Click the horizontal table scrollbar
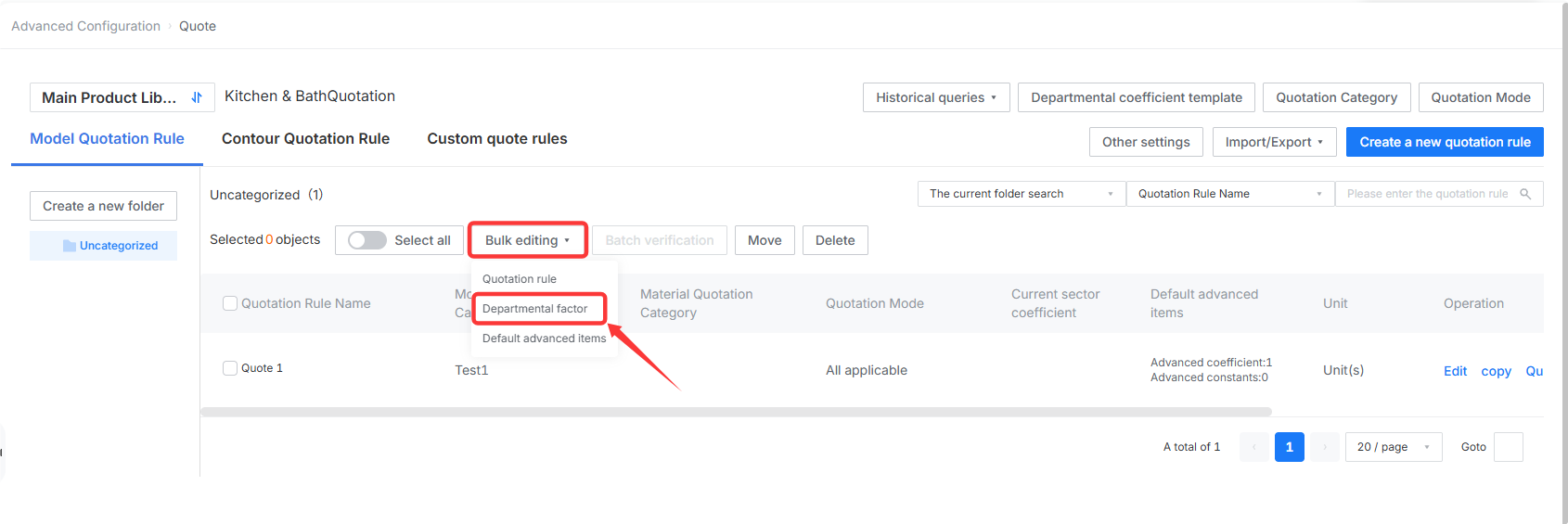The height and width of the screenshot is (524, 1568). pos(736,412)
